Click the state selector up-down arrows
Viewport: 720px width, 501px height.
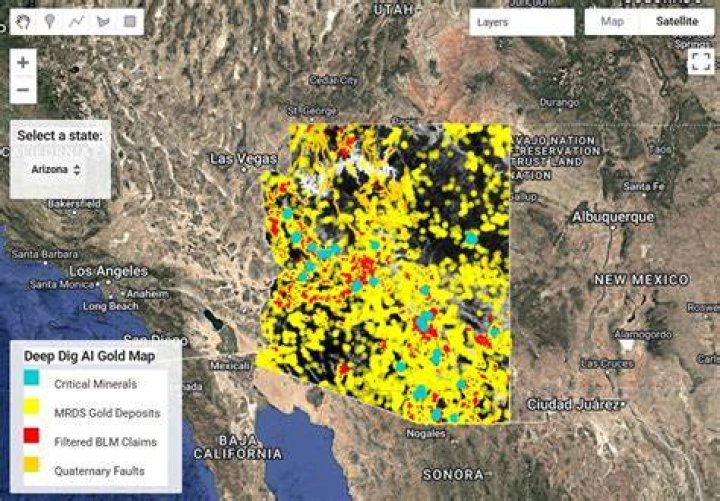point(77,170)
